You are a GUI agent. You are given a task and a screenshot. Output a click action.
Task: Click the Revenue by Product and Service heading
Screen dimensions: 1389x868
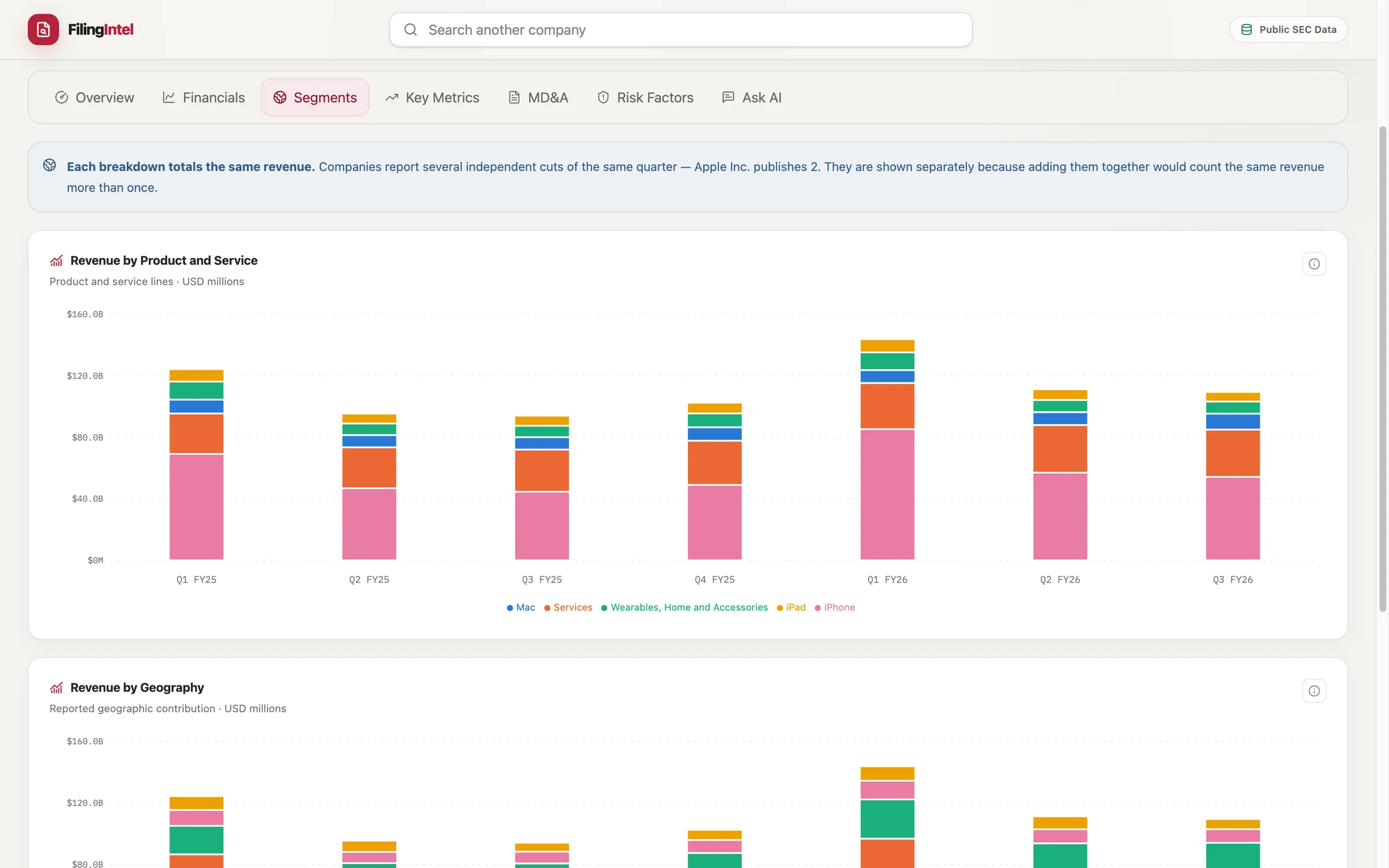(x=164, y=260)
